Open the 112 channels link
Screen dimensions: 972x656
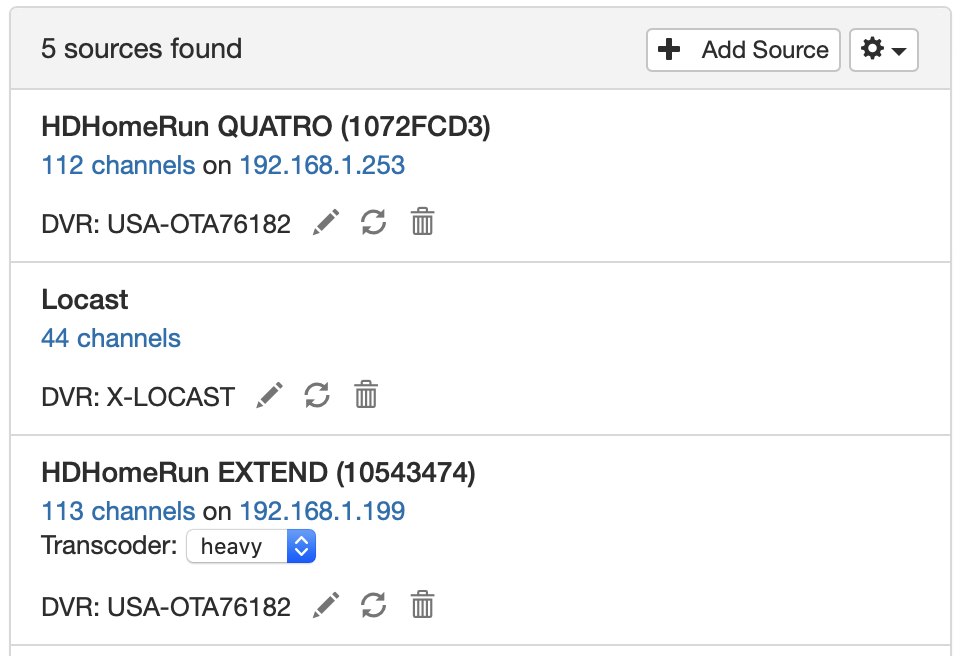pos(118,165)
